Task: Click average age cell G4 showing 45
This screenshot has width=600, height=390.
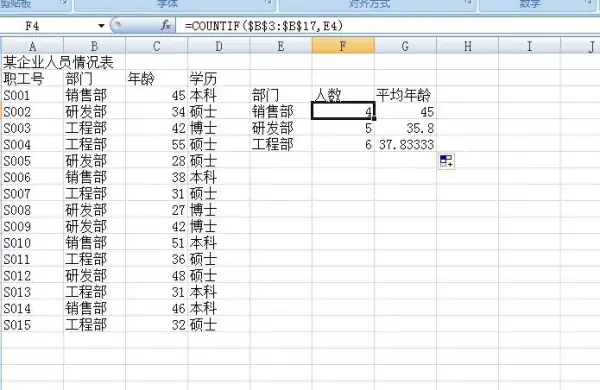Action: click(406, 111)
